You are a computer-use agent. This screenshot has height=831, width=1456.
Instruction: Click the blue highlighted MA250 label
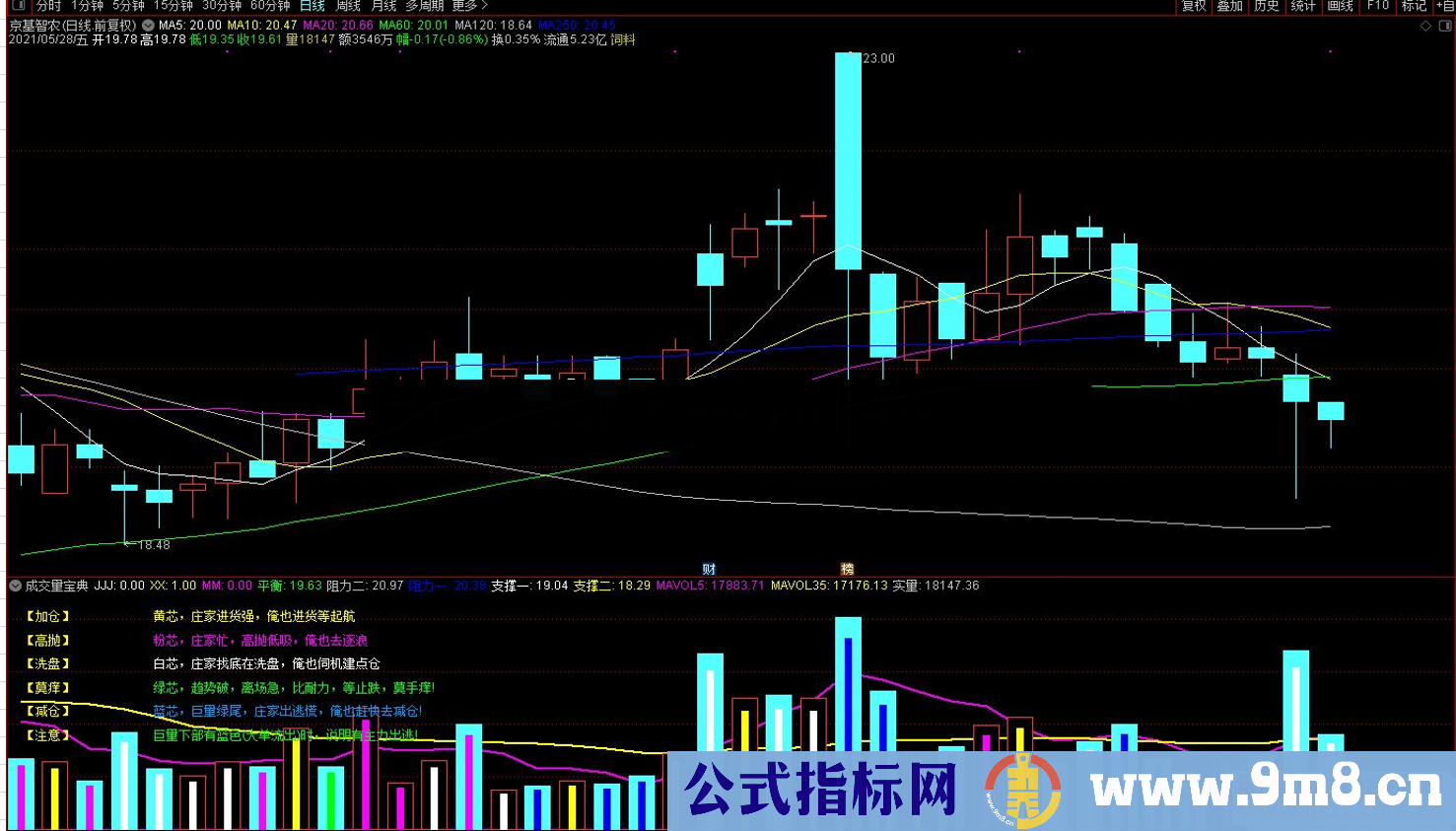pyautogui.click(x=557, y=24)
